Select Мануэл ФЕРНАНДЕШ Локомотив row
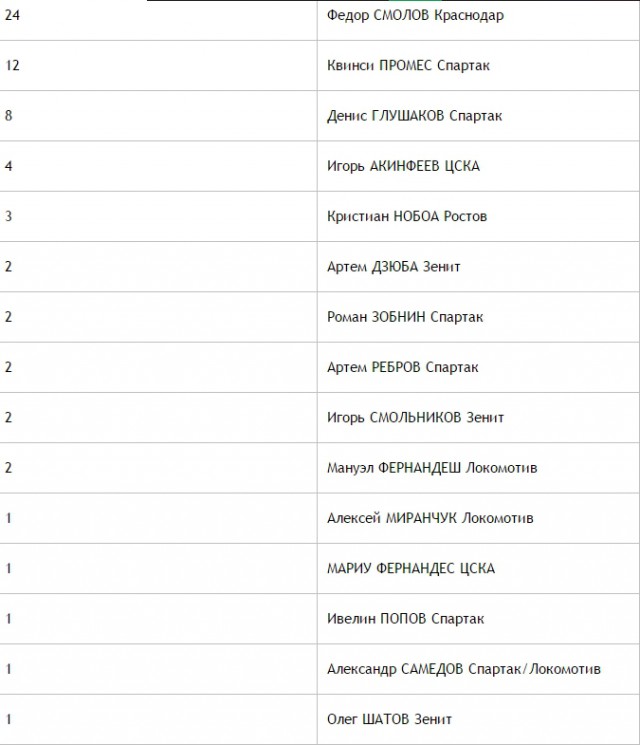 point(320,468)
